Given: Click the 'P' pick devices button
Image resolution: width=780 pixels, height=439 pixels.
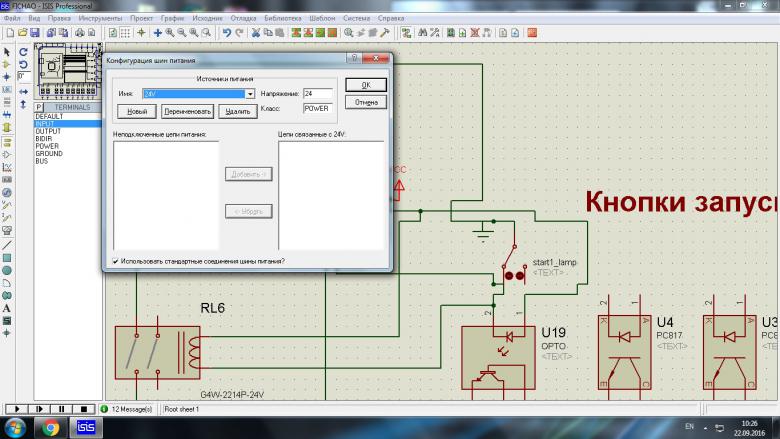Looking at the screenshot, I should click(38, 107).
